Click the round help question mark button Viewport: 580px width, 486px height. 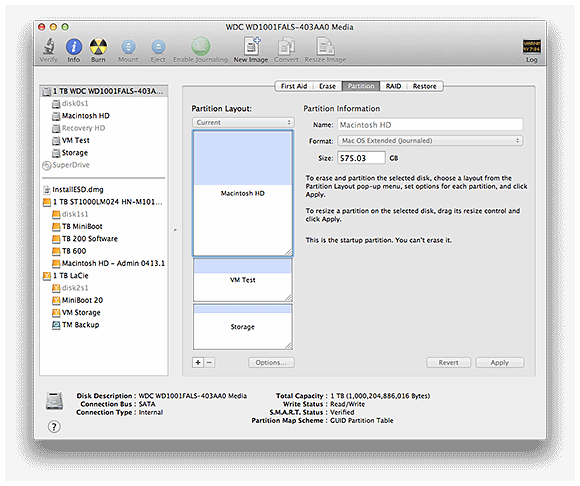click(x=54, y=426)
